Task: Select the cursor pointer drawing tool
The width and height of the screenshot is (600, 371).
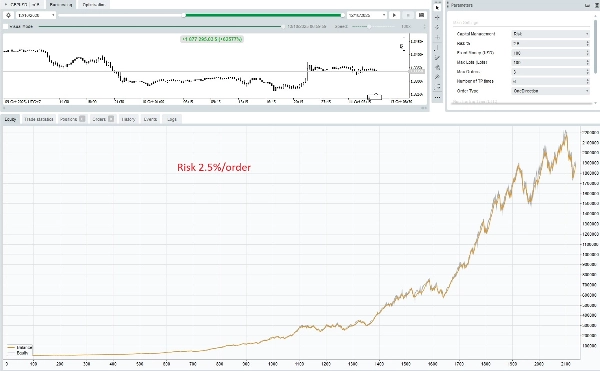Action: pyautogui.click(x=437, y=7)
